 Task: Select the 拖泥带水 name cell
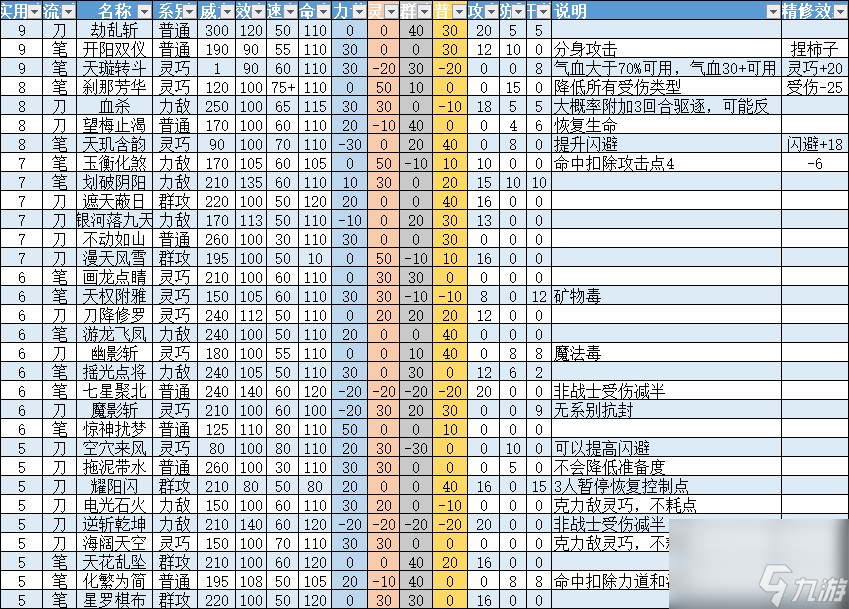tap(114, 467)
